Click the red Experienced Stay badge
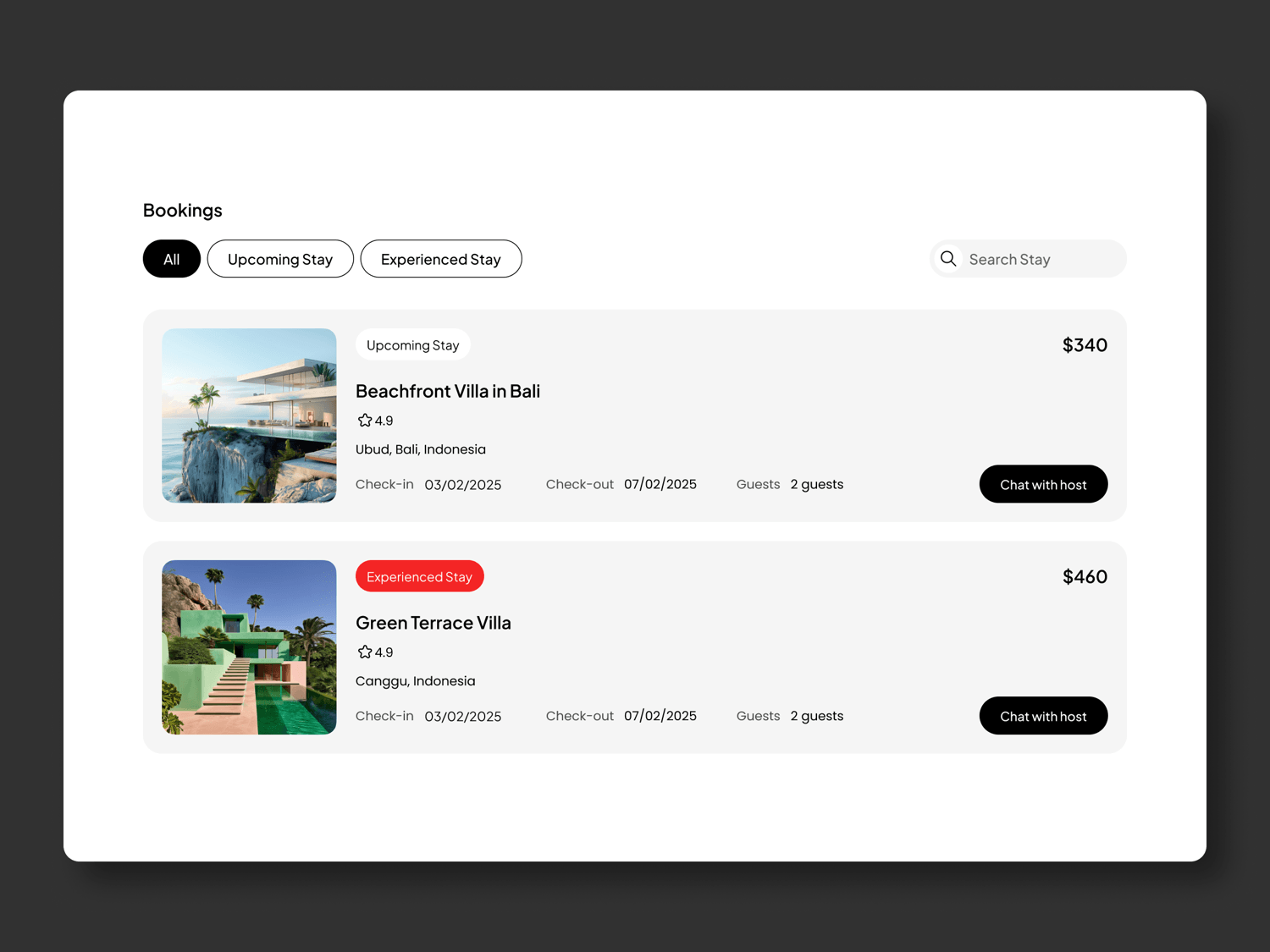The height and width of the screenshot is (952, 1270). click(420, 576)
